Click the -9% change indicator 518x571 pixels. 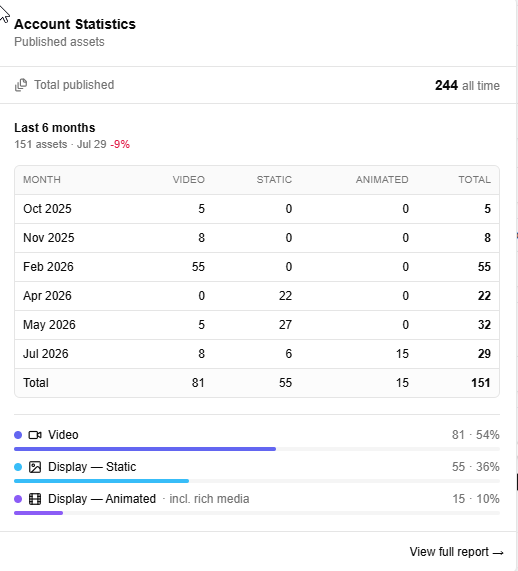[x=120, y=144]
